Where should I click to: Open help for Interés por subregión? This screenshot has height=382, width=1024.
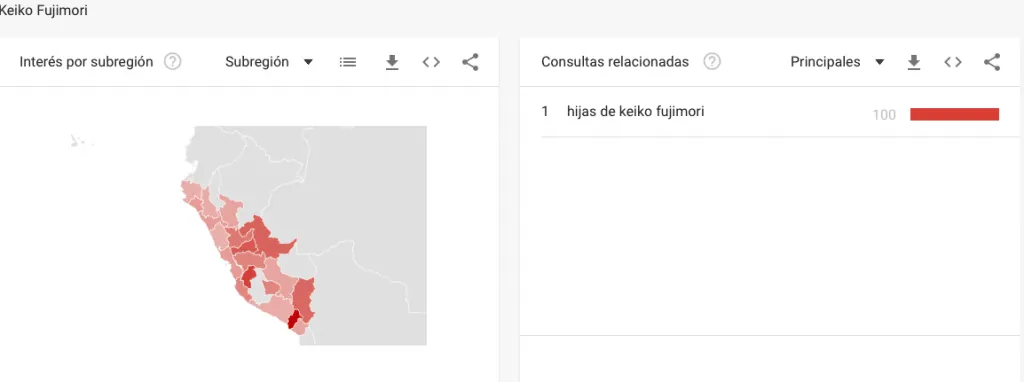tap(172, 62)
